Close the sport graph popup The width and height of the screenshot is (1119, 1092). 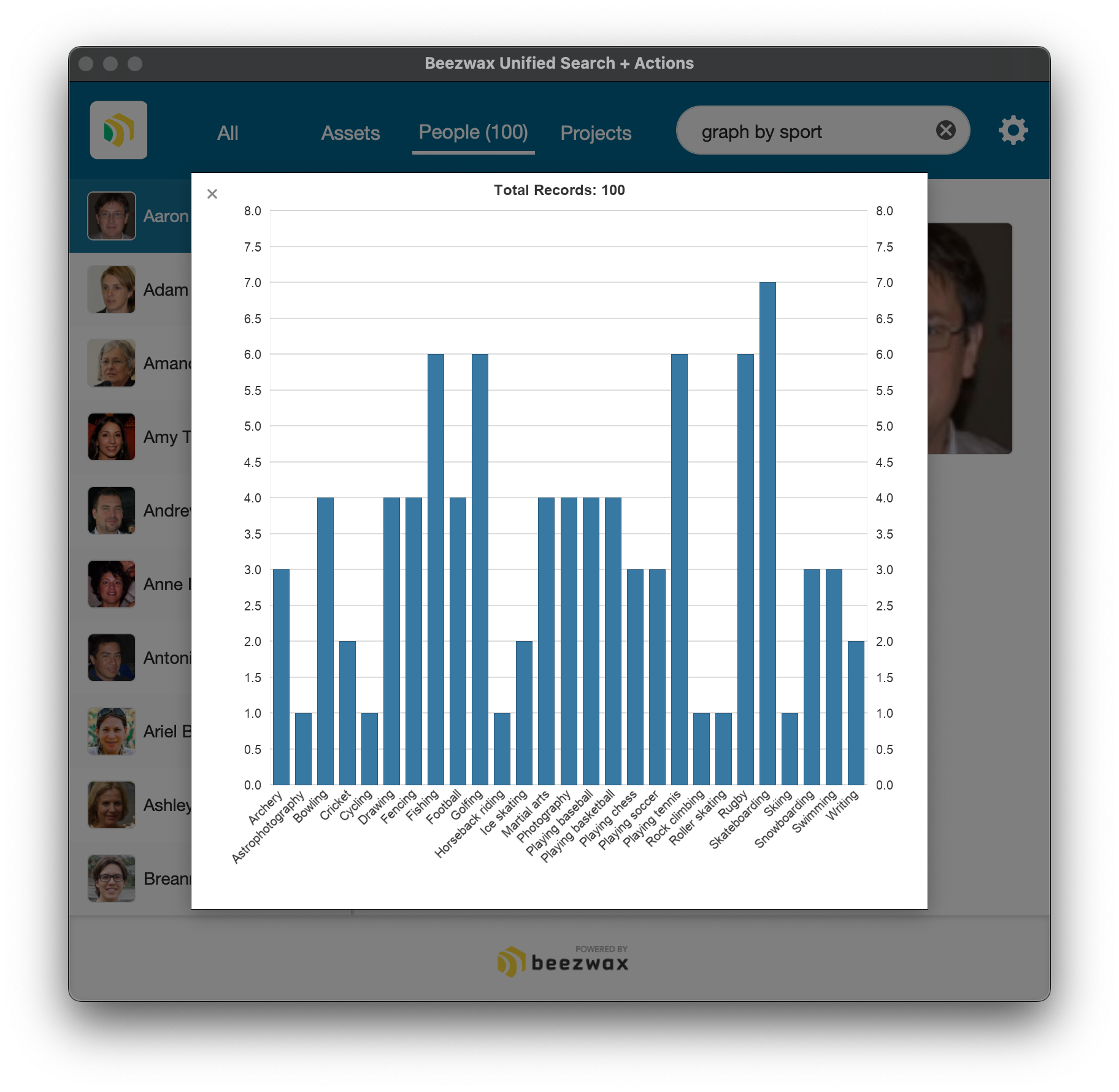click(212, 194)
